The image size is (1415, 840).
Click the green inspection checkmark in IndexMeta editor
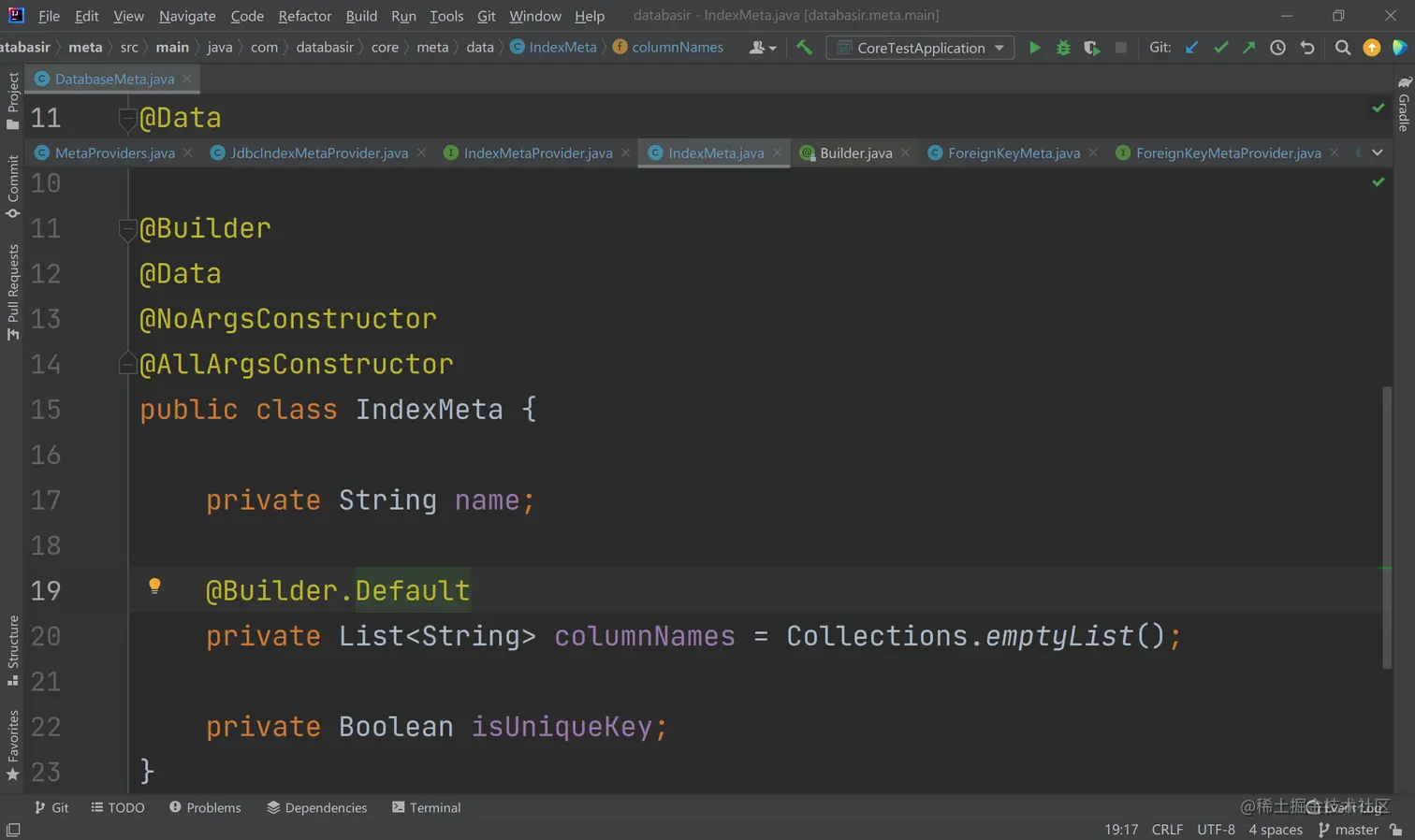[1378, 181]
